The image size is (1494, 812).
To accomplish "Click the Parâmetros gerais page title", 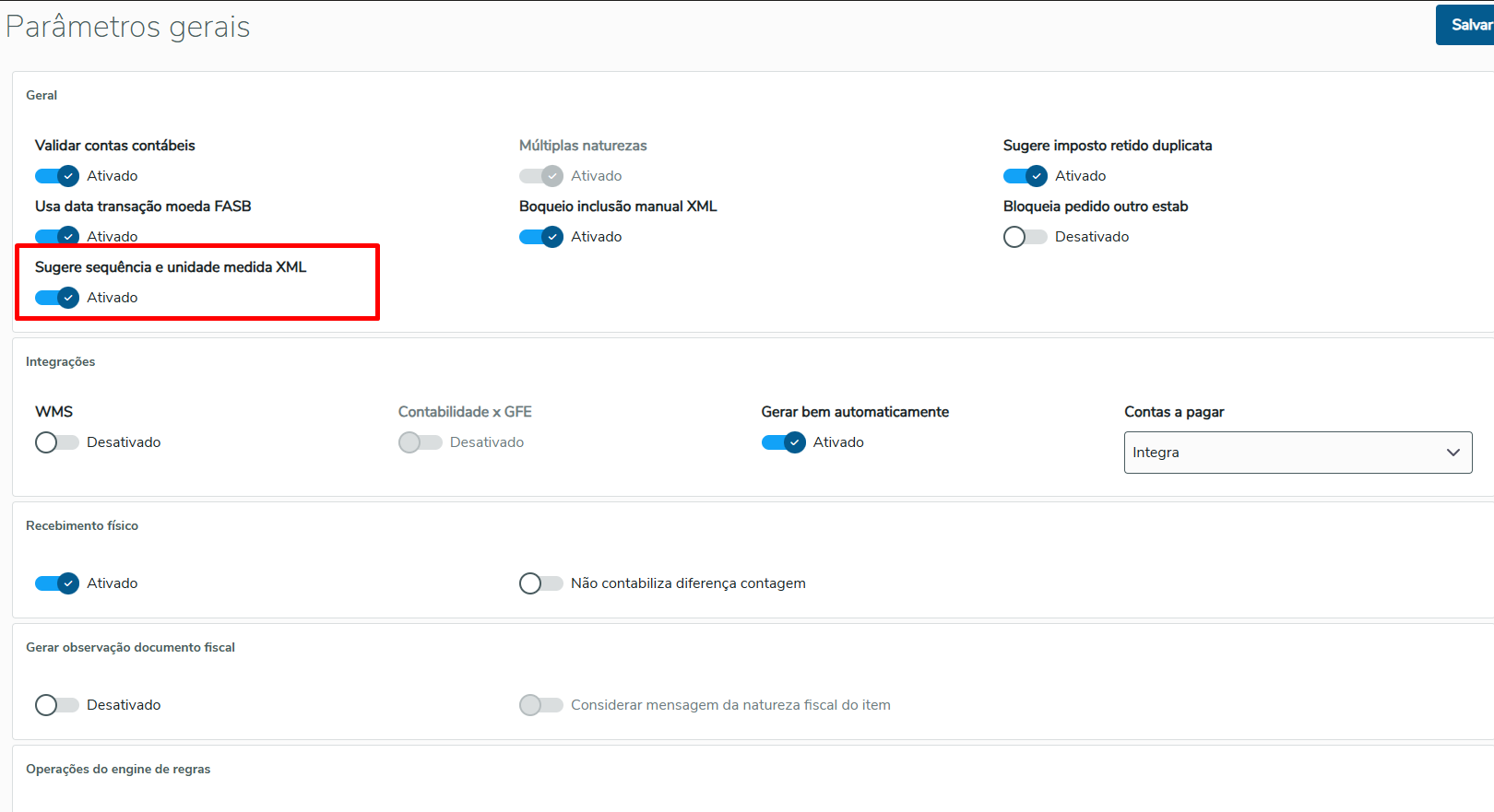I will 128,27.
